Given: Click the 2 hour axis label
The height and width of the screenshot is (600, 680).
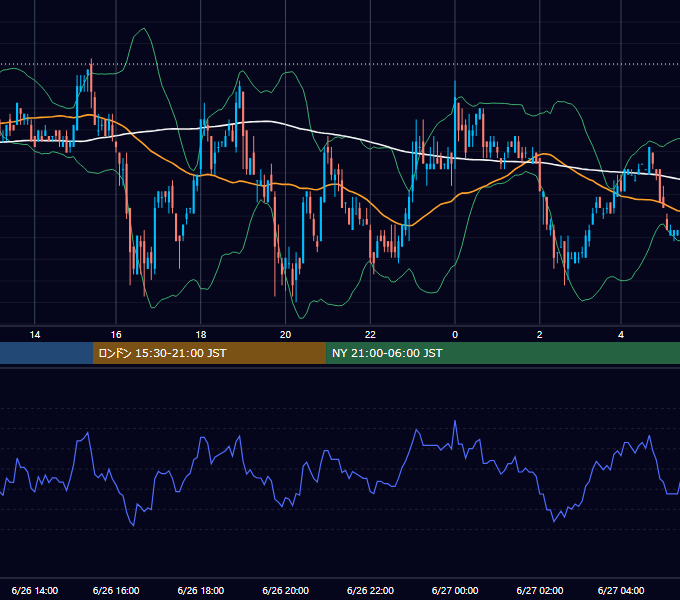Looking at the screenshot, I should (539, 335).
